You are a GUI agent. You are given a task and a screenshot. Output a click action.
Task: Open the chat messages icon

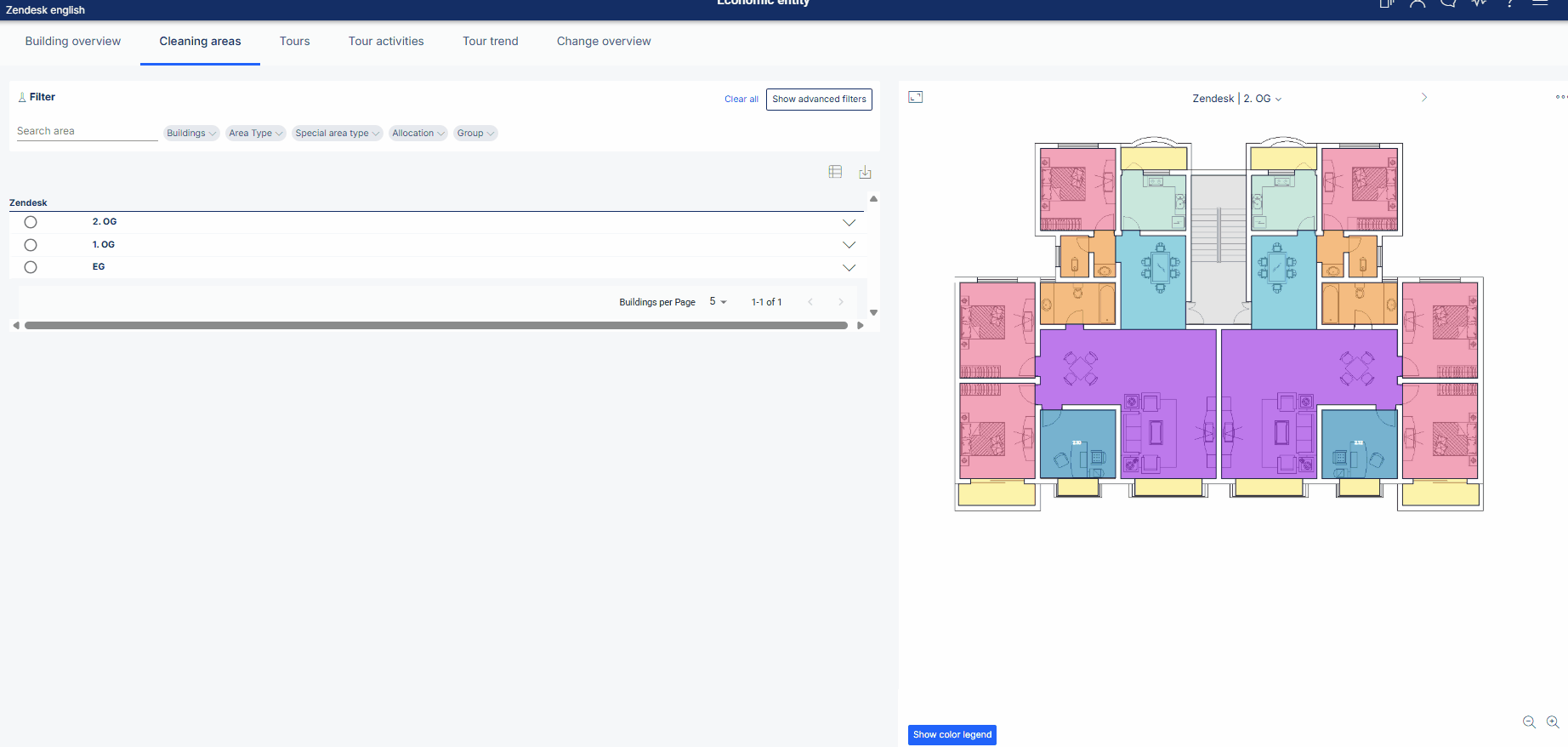(x=1448, y=3)
